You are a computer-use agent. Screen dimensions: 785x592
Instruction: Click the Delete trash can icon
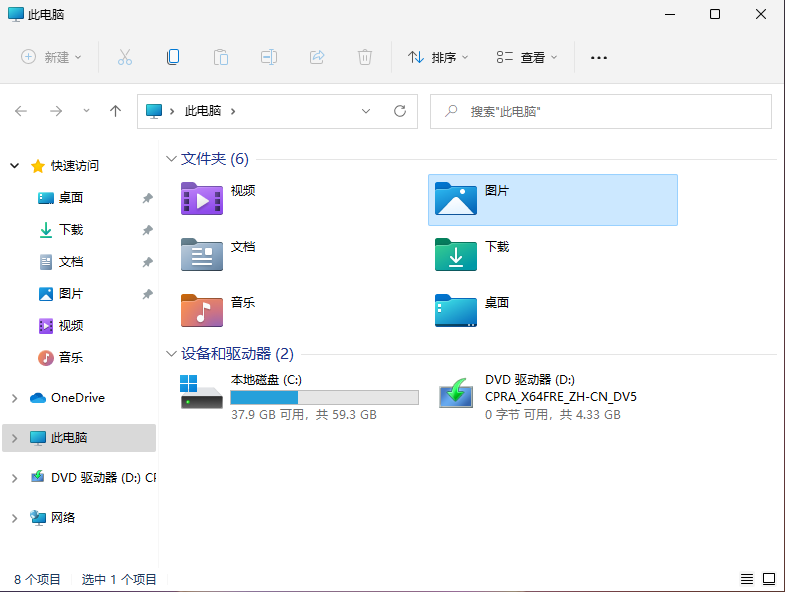(365, 57)
